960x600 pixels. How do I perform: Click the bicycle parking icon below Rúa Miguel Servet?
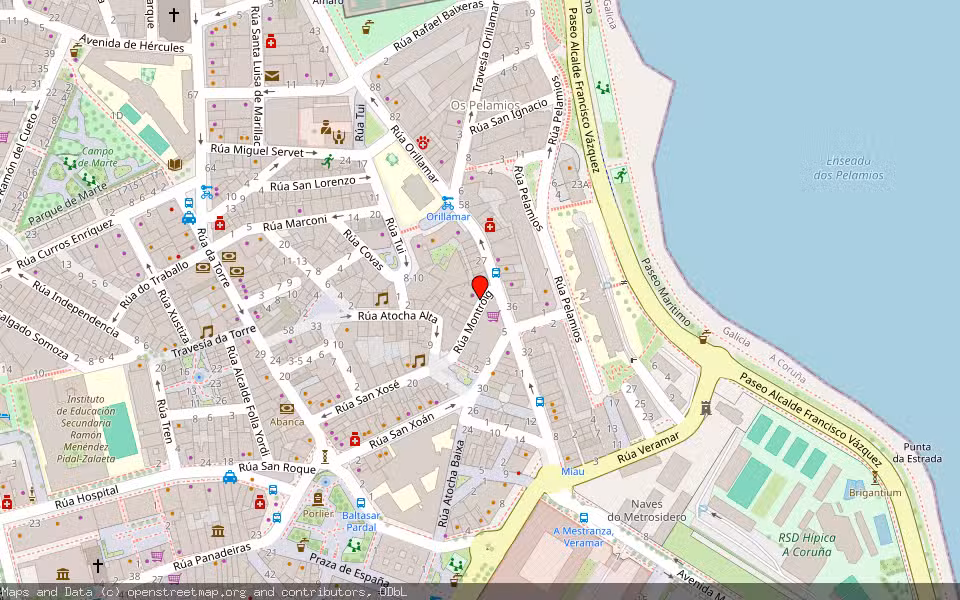click(207, 193)
